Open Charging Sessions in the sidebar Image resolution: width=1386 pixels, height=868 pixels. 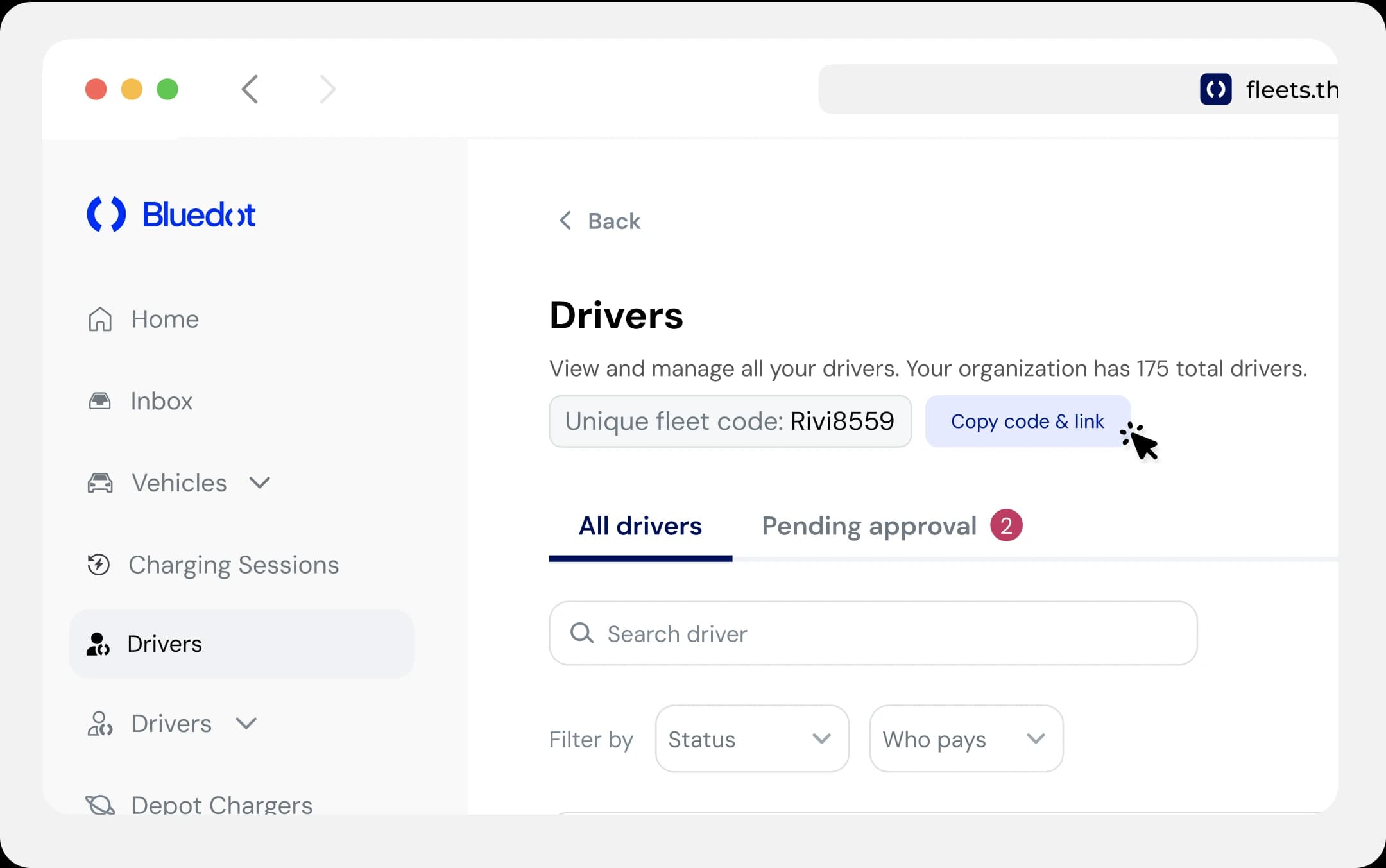[x=234, y=565]
